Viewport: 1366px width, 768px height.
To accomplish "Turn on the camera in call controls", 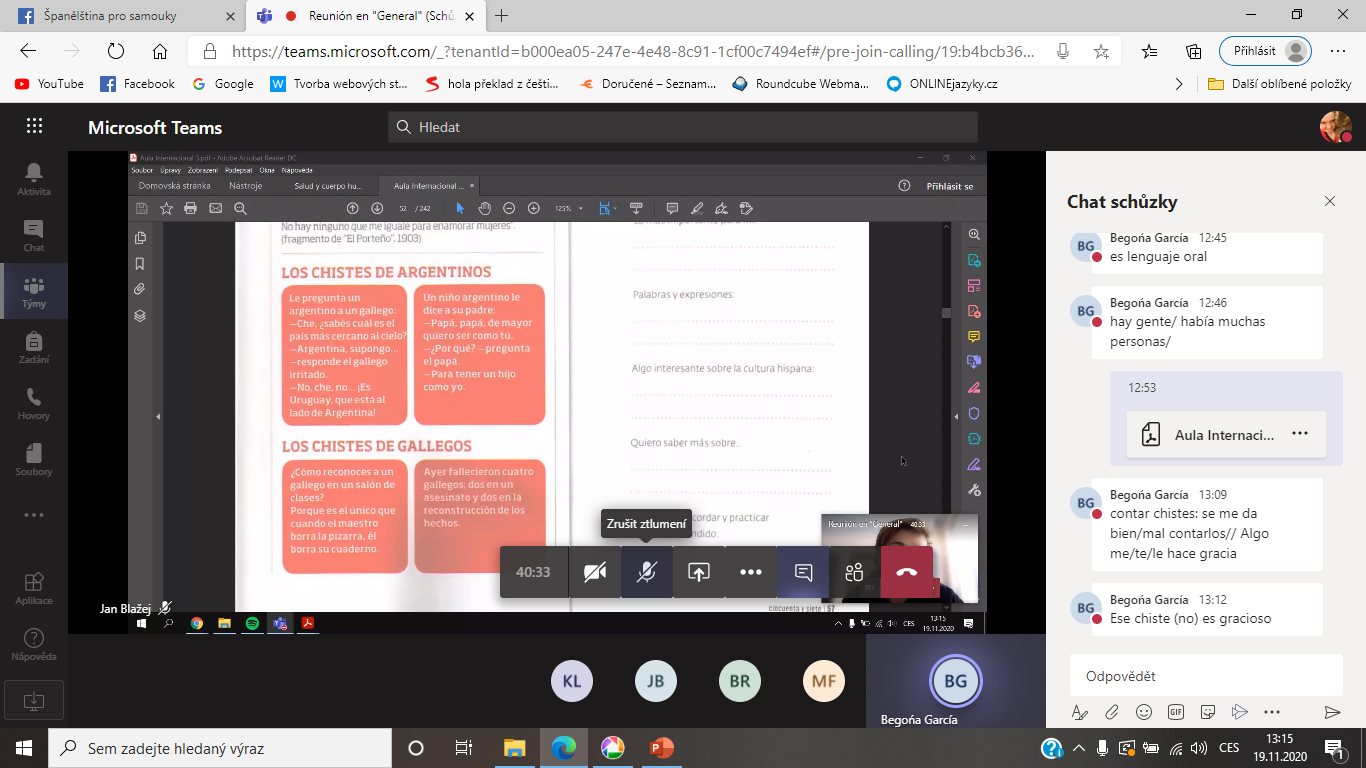I will click(x=595, y=572).
